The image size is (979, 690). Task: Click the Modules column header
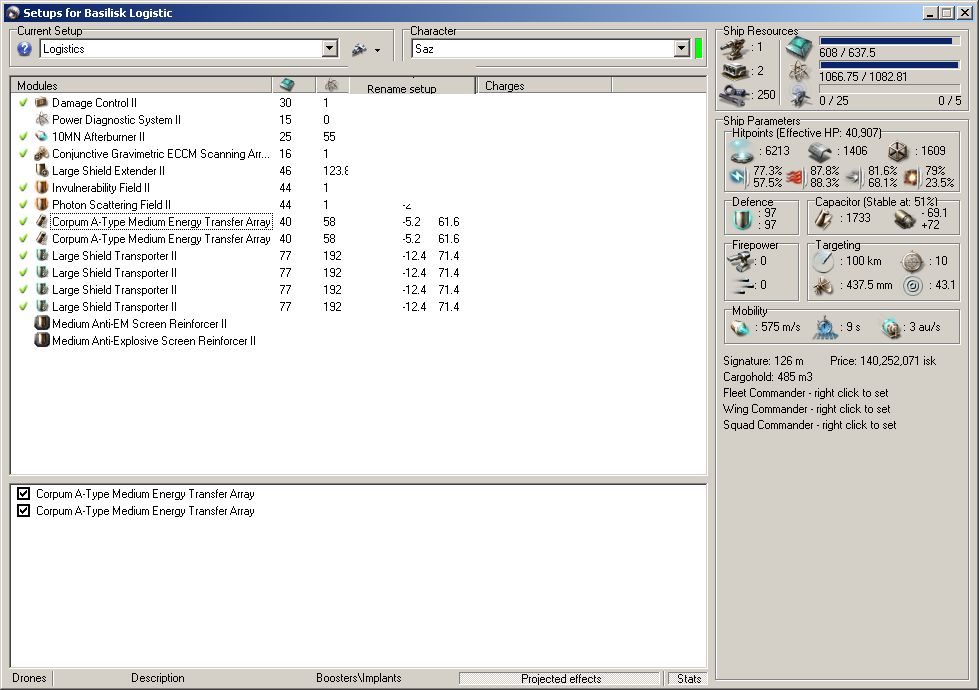(141, 86)
